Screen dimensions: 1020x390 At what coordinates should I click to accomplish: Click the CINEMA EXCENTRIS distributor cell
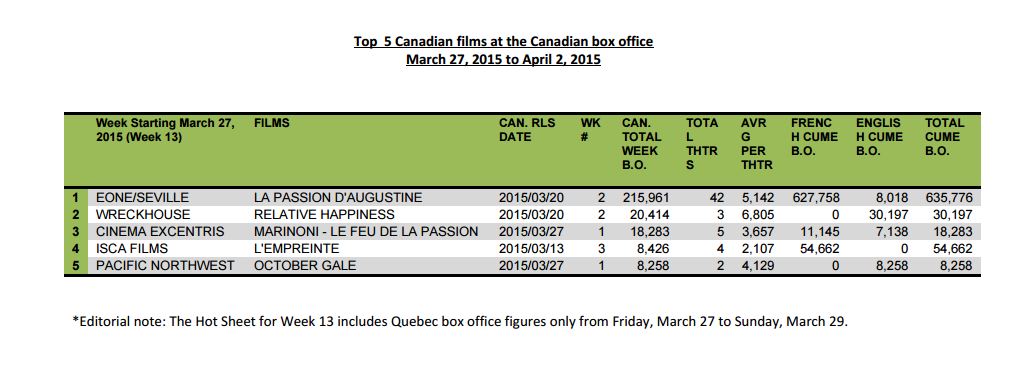[x=159, y=231]
